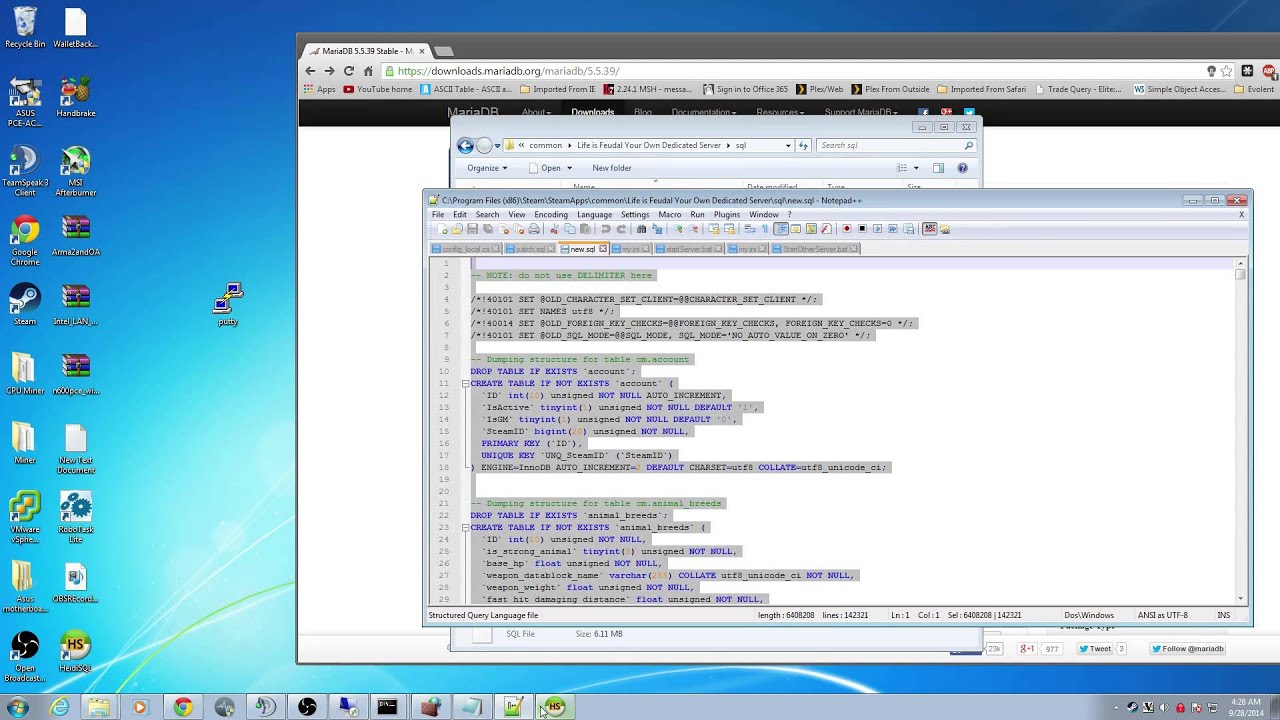Click the Explorer refresh icon beside address bar
Viewport: 1280px width, 720px height.
803,145
